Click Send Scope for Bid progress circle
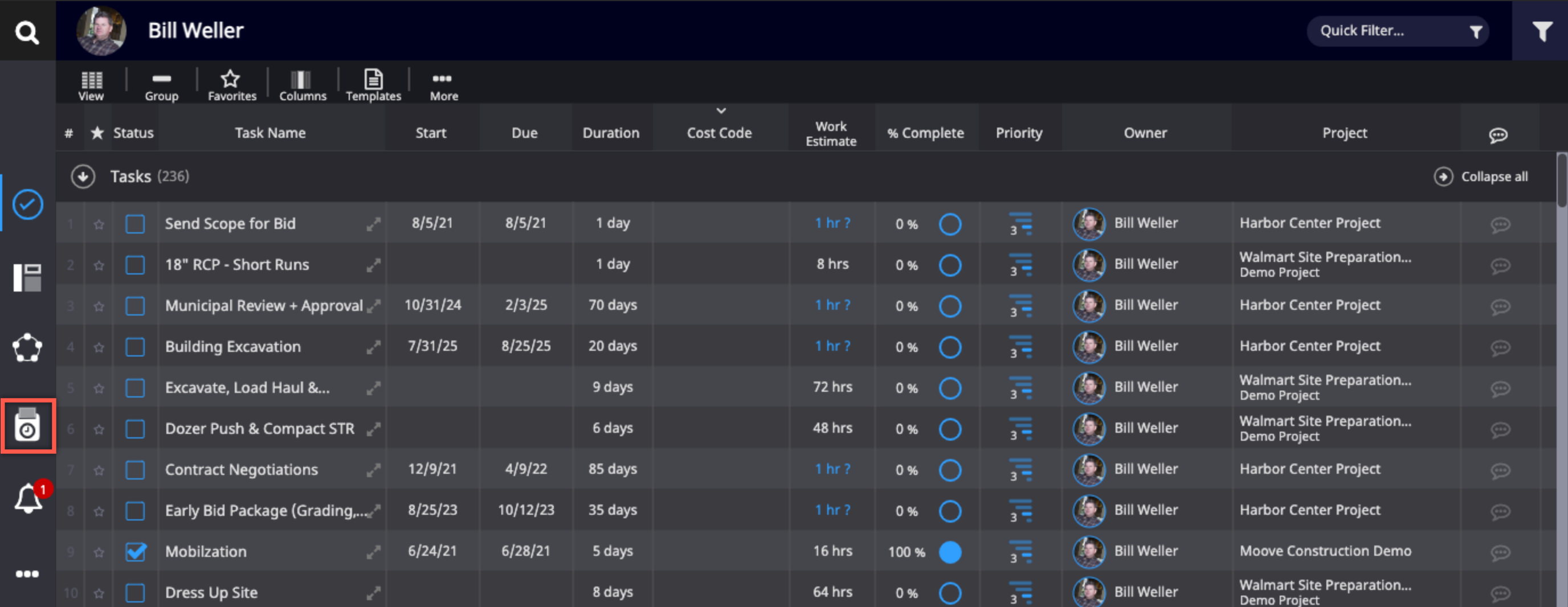 (x=950, y=224)
